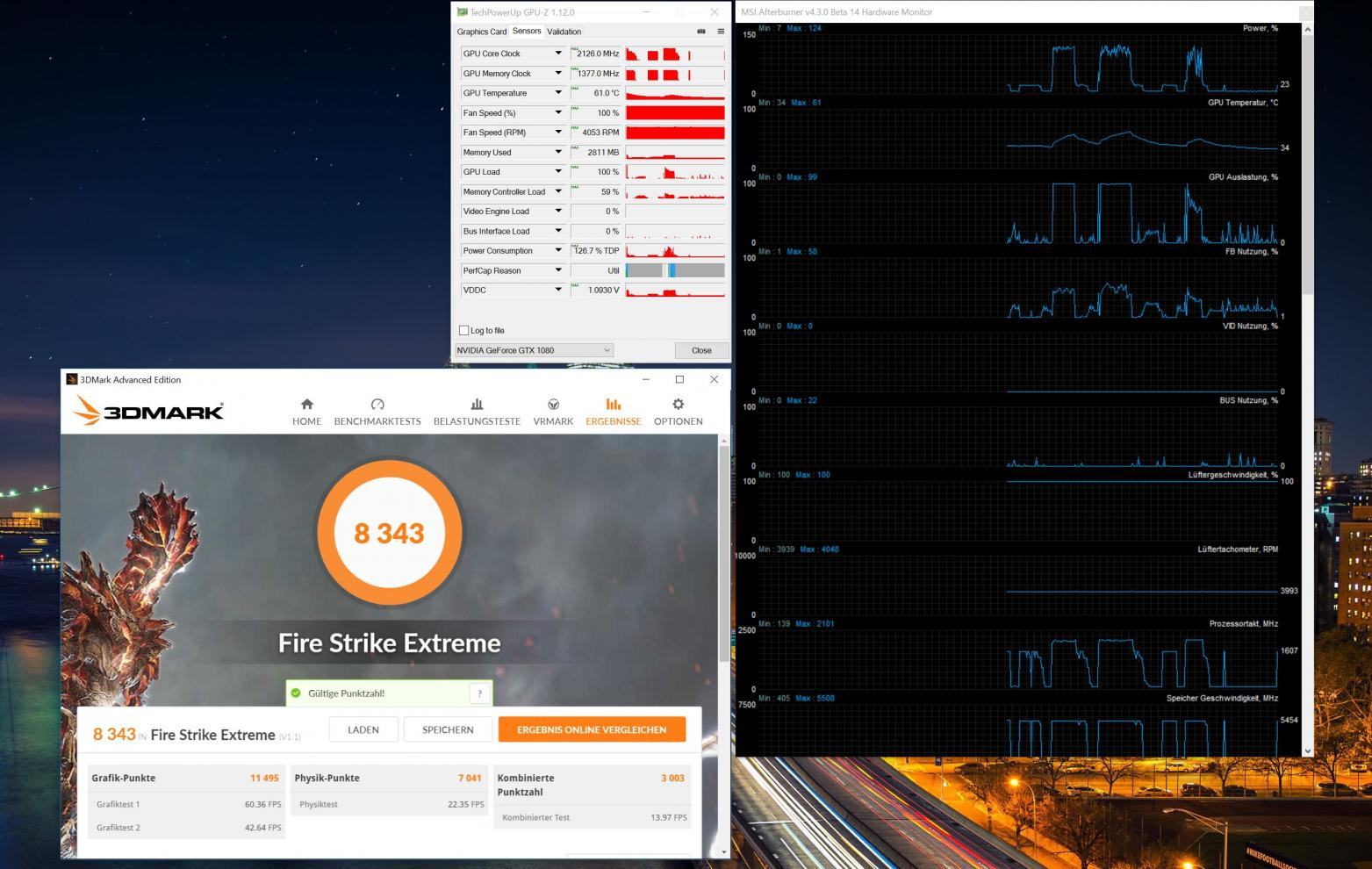
Task: Click 3DMark scrollbar down arrow
Action: point(724,851)
